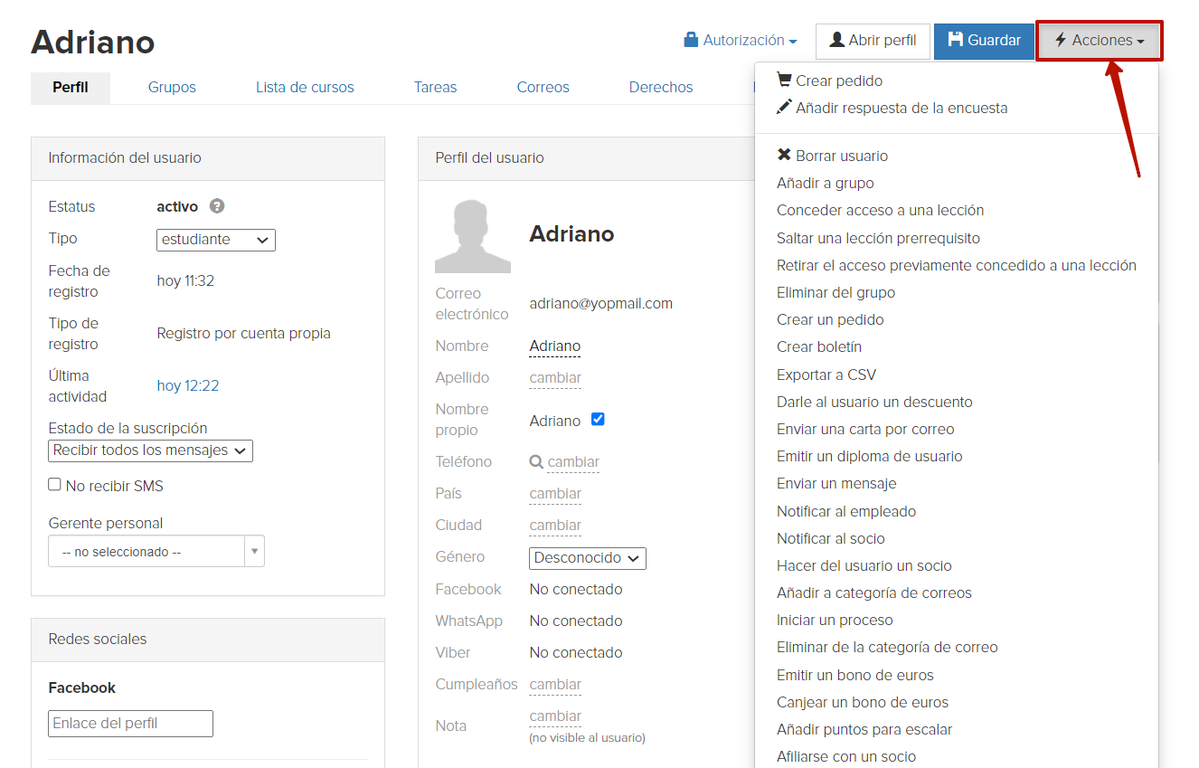The height and width of the screenshot is (768, 1199).
Task: Select Notificar al empleado
Action: pyautogui.click(x=846, y=512)
